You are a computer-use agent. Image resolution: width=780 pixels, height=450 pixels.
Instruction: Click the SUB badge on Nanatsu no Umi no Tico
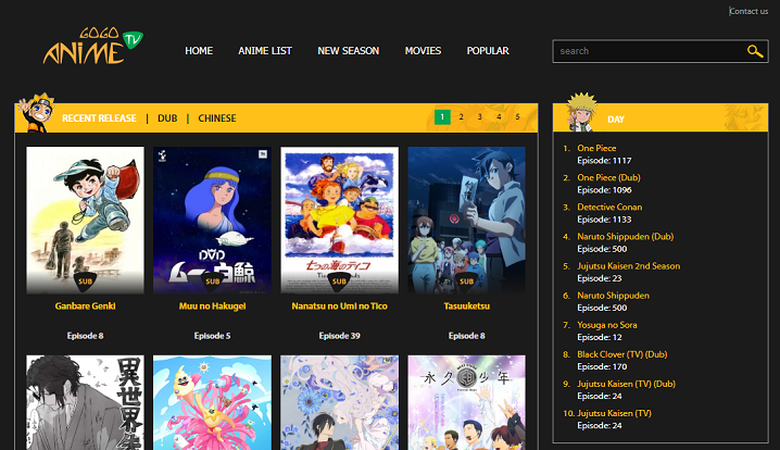click(339, 281)
